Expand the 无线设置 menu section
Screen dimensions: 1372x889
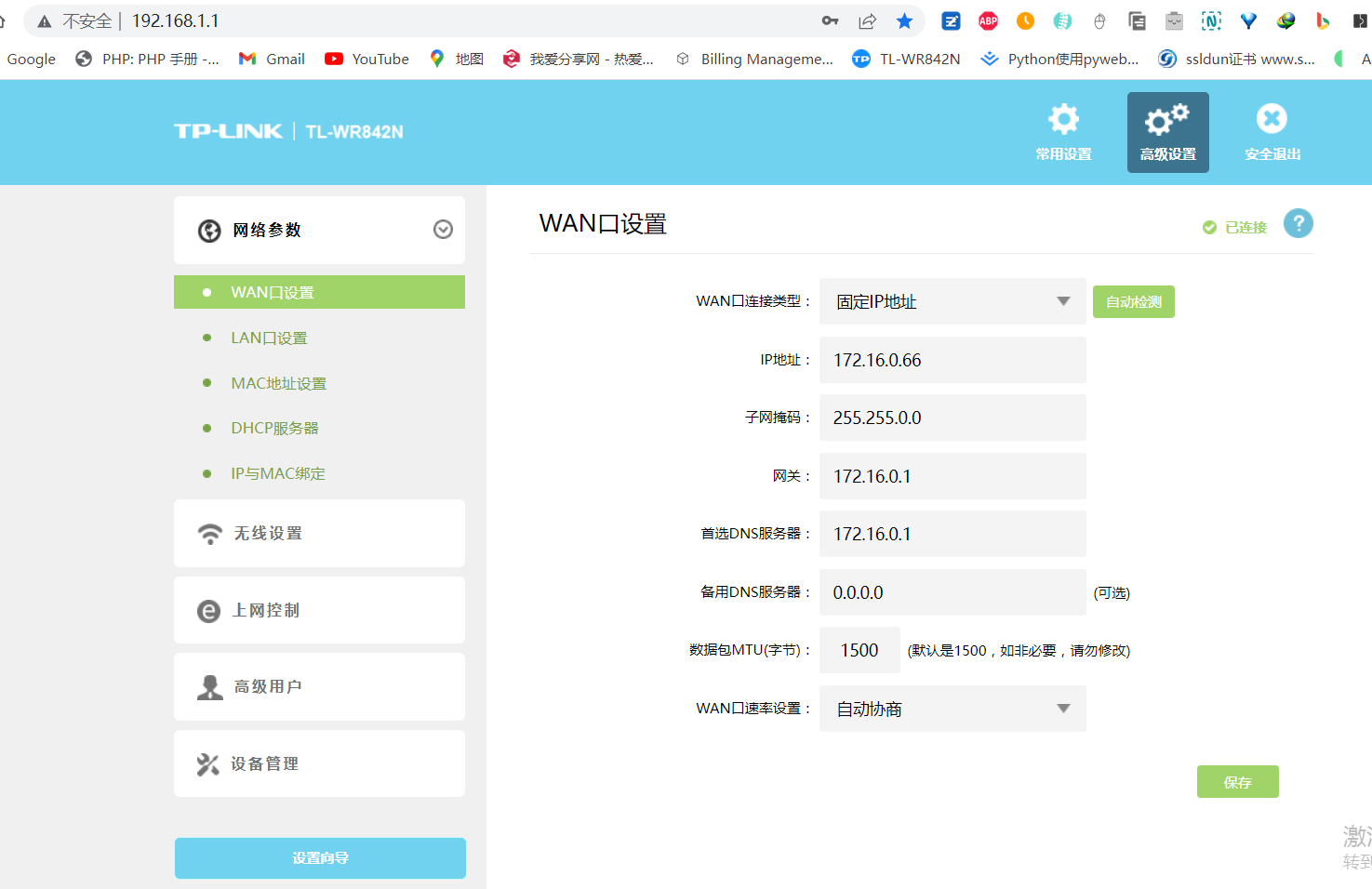pyautogui.click(x=319, y=534)
